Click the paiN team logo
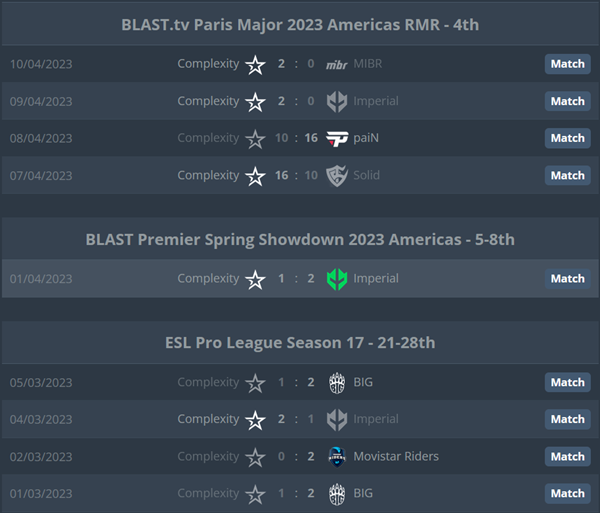Image resolution: width=600 pixels, height=513 pixels. pos(337,138)
